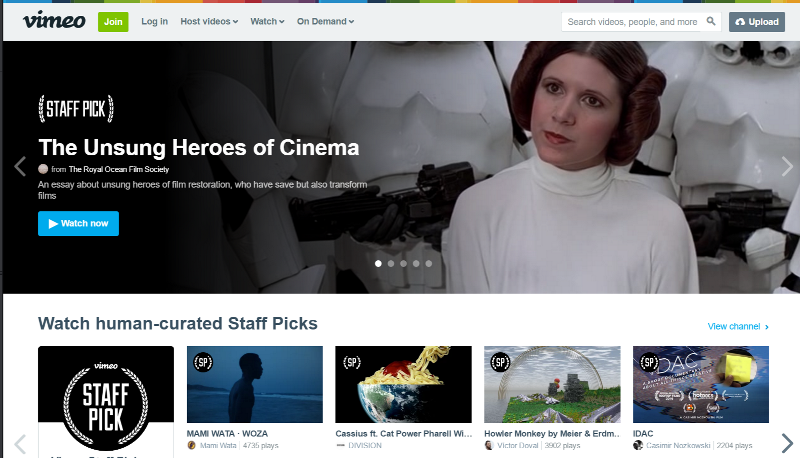
Task: Open the MAMI WATA · WOZA thumbnail
Action: (255, 385)
